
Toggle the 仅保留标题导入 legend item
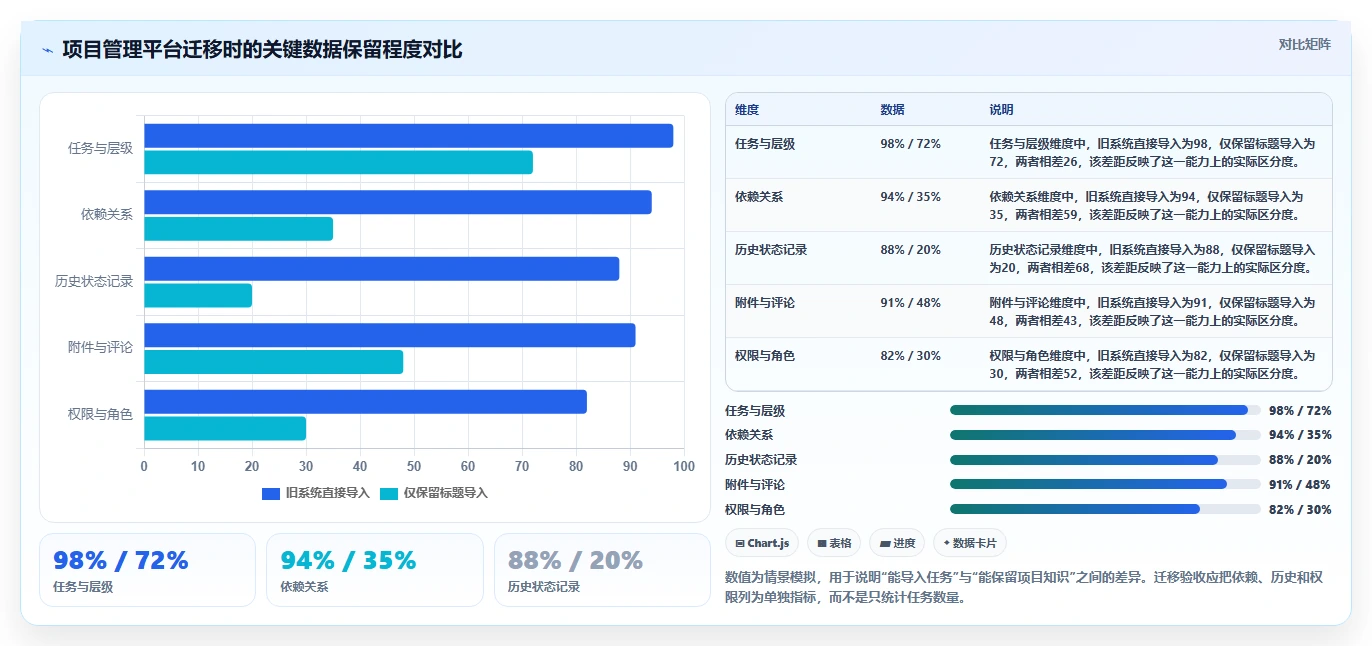click(434, 493)
